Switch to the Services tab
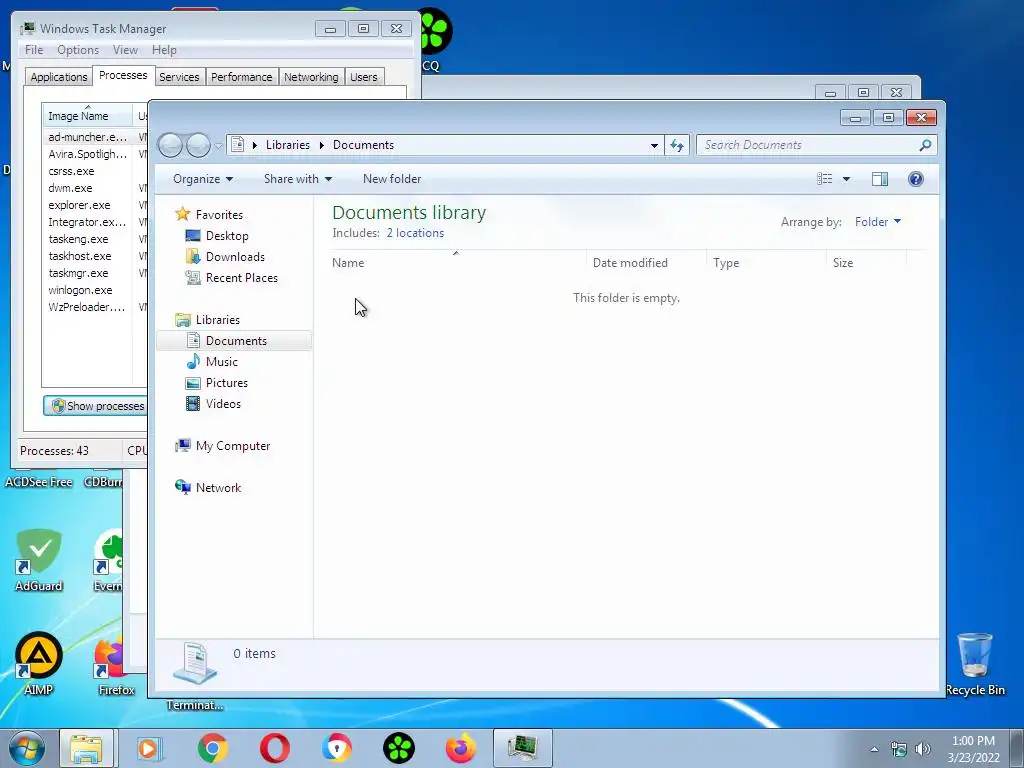Screen dimensions: 1024x768 179,77
